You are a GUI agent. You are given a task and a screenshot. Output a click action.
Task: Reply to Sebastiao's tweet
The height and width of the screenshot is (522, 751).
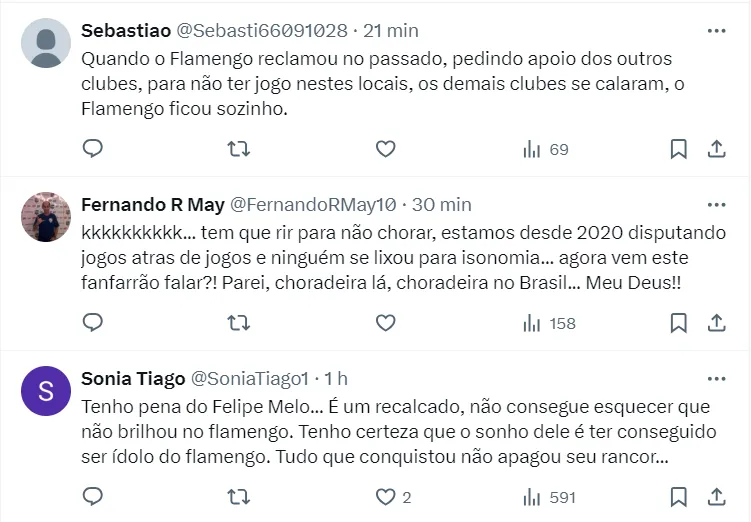tap(93, 149)
